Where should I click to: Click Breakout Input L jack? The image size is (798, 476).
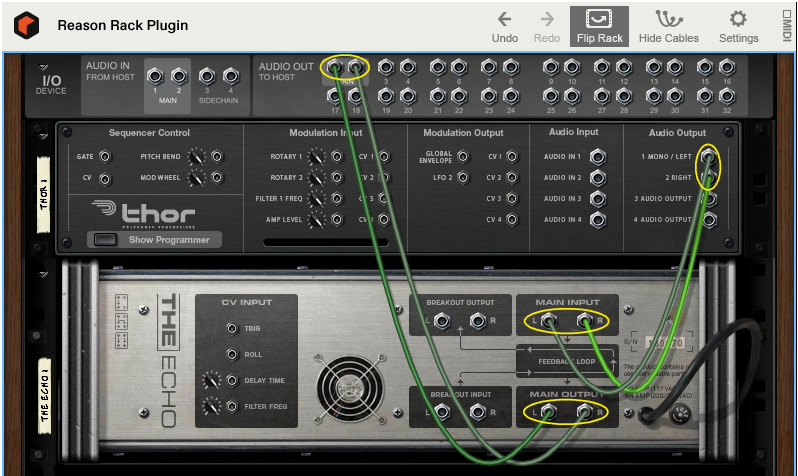[x=441, y=411]
